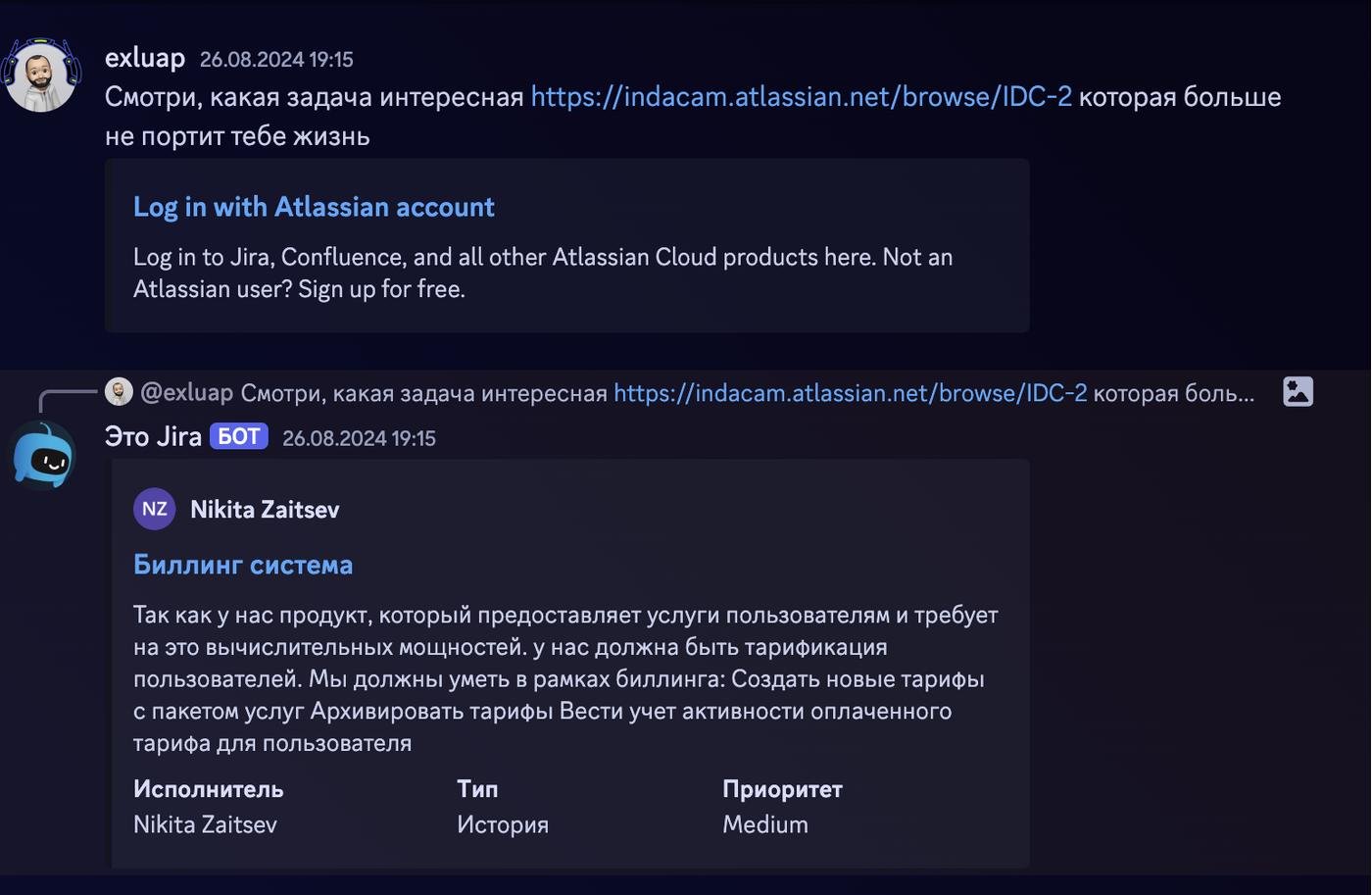The image size is (1372, 895).
Task: Open the IDC-2 Jira link in exluap's message
Action: coord(801,97)
